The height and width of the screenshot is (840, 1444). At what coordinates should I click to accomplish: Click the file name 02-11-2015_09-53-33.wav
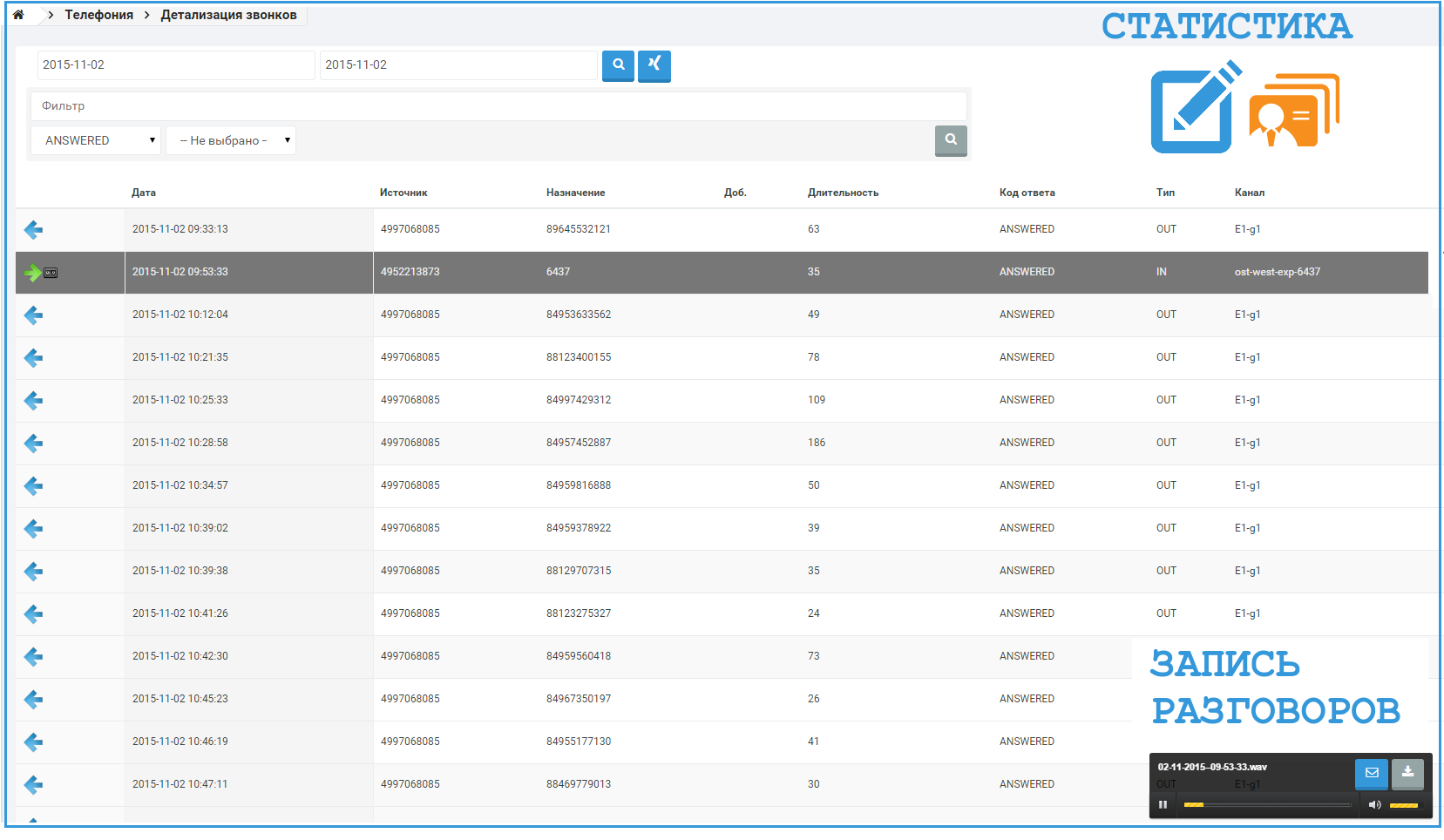click(x=1212, y=767)
